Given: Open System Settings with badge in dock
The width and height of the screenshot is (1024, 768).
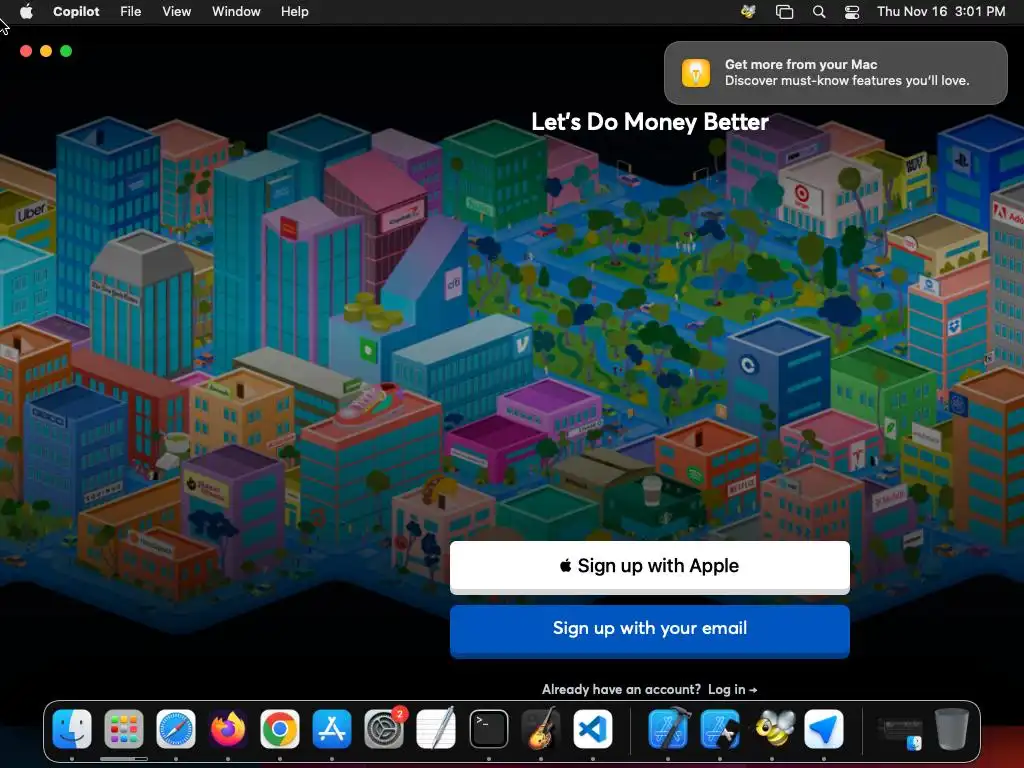Looking at the screenshot, I should pyautogui.click(x=384, y=728).
